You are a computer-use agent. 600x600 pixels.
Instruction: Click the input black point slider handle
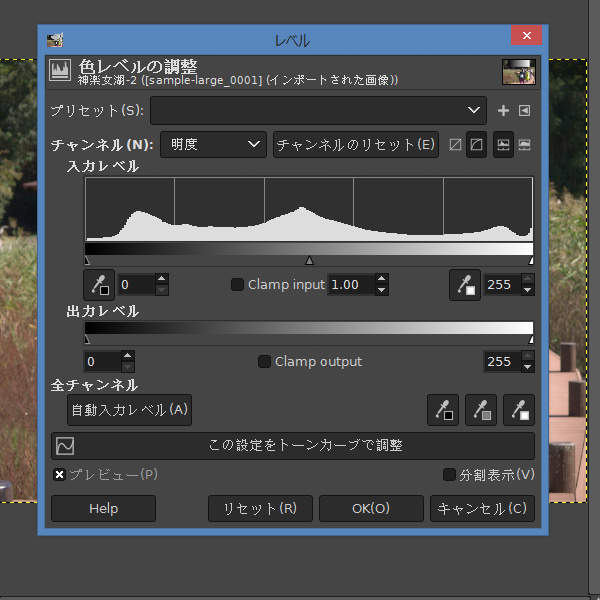coord(87,261)
